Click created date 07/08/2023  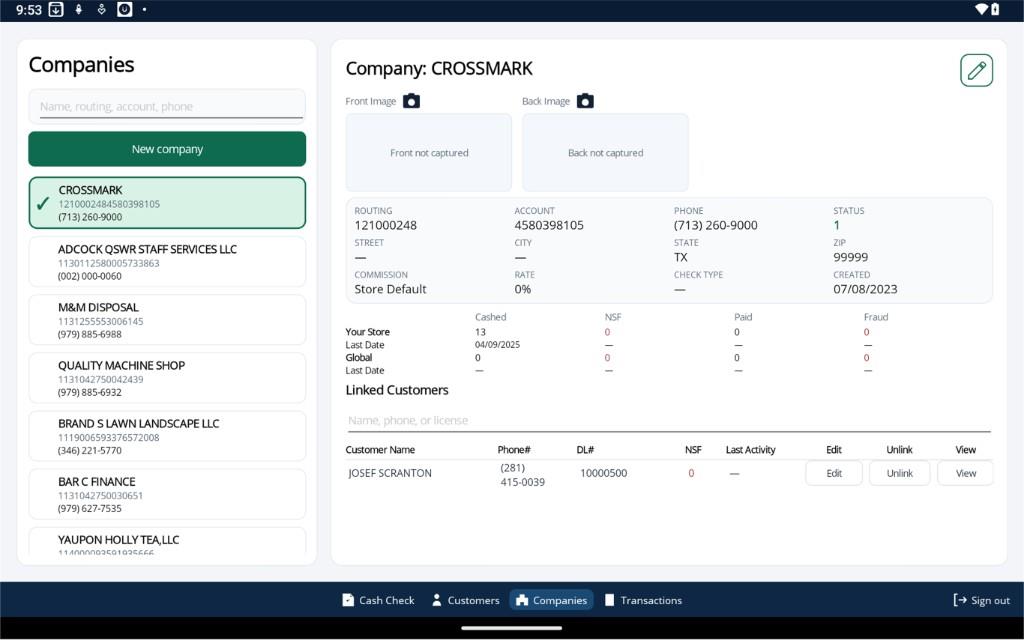tap(865, 289)
